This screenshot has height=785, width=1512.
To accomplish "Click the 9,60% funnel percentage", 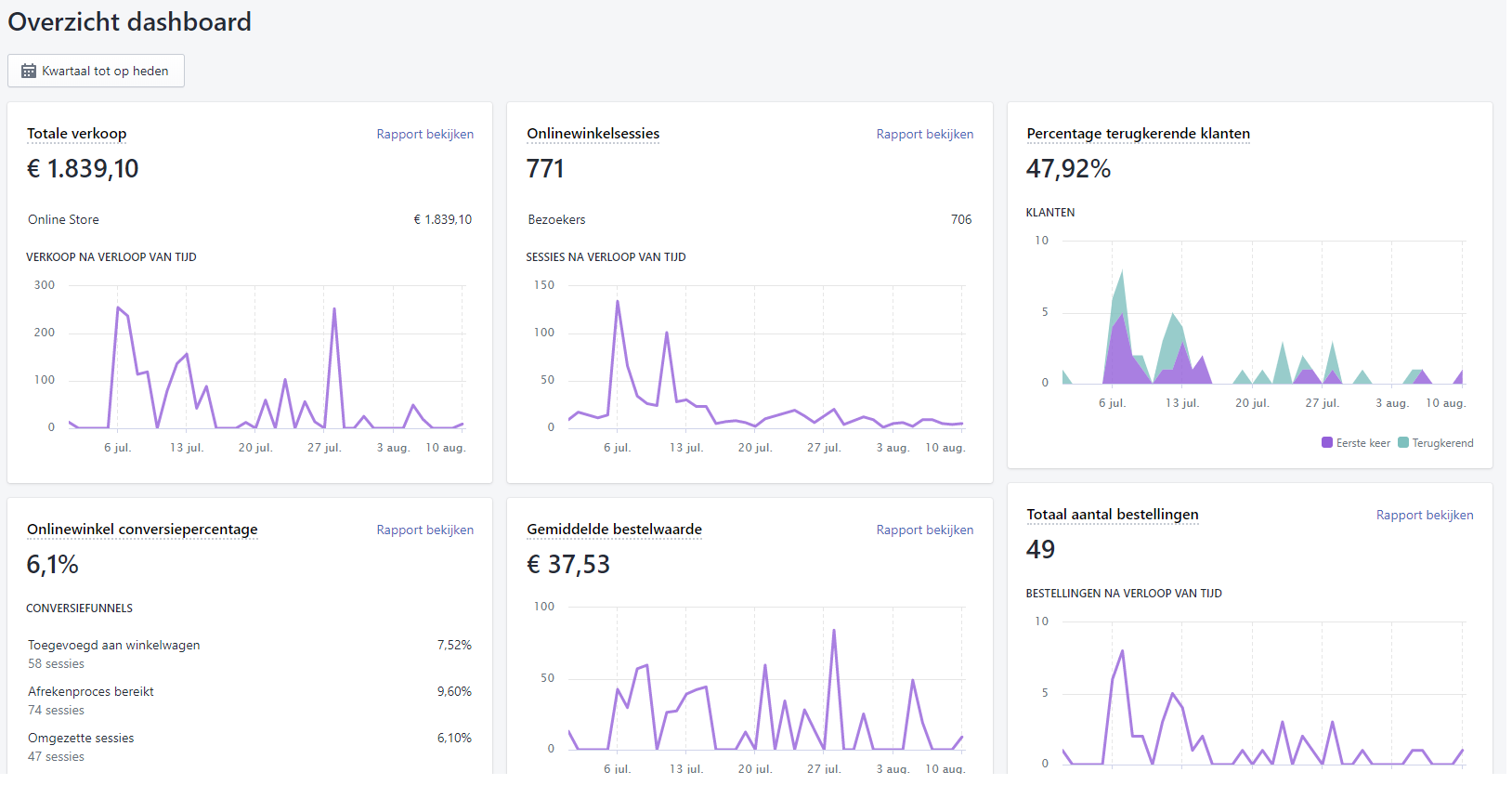I will 454,691.
